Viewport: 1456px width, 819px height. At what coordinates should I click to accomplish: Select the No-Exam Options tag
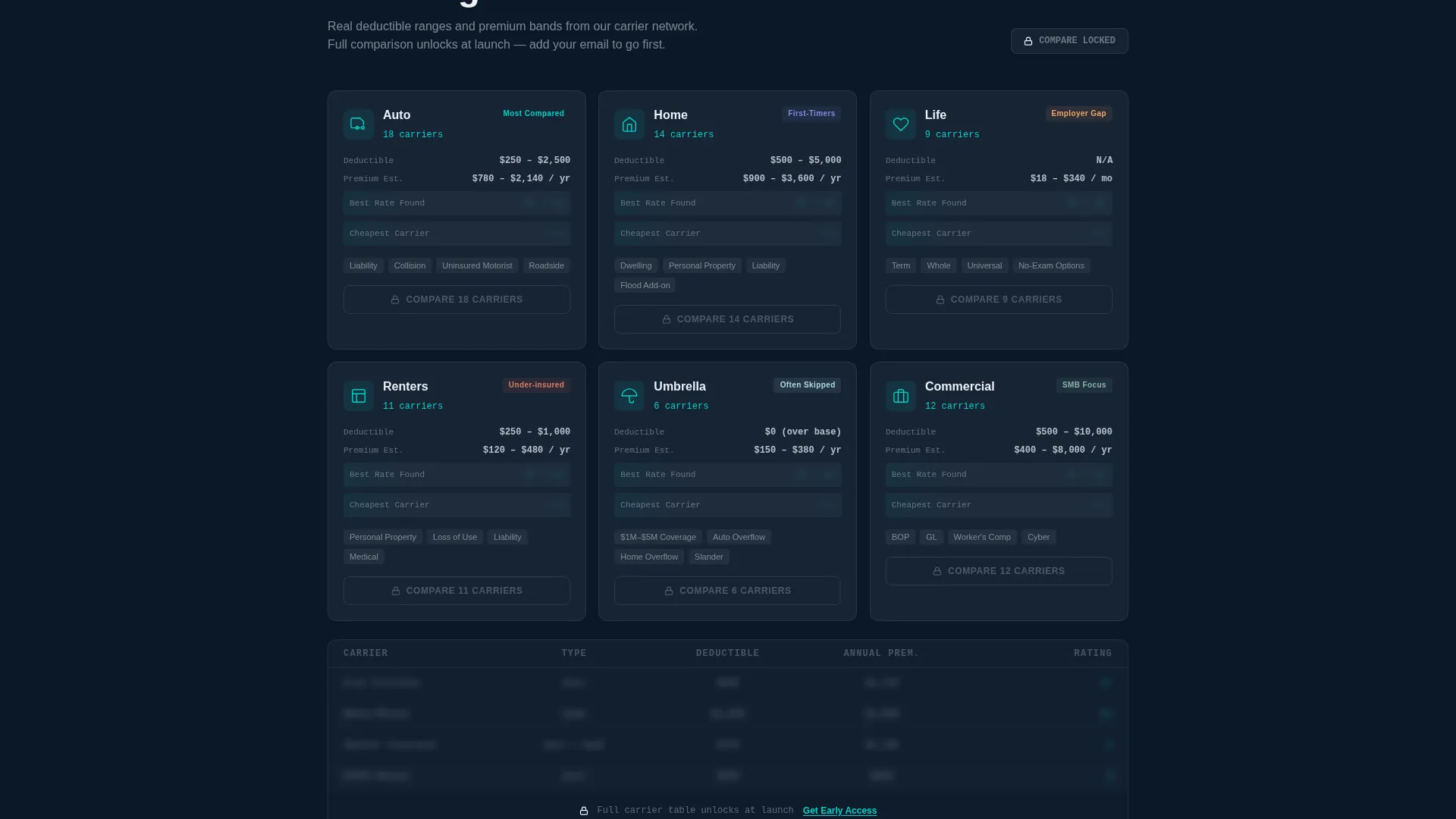[x=1051, y=265]
